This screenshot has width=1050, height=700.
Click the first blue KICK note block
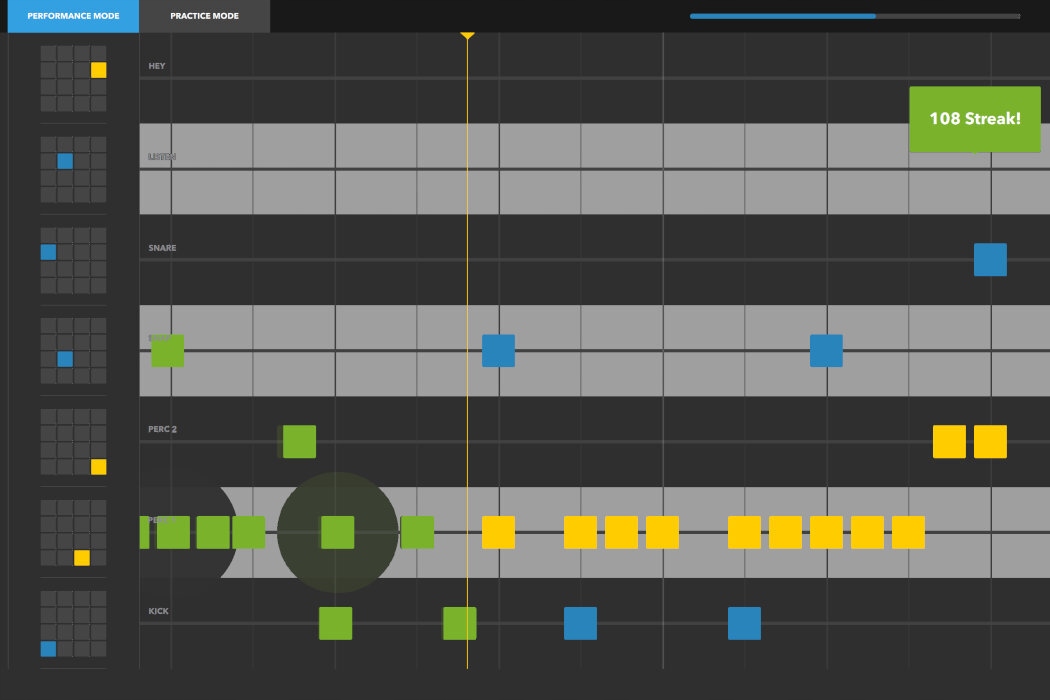[581, 624]
